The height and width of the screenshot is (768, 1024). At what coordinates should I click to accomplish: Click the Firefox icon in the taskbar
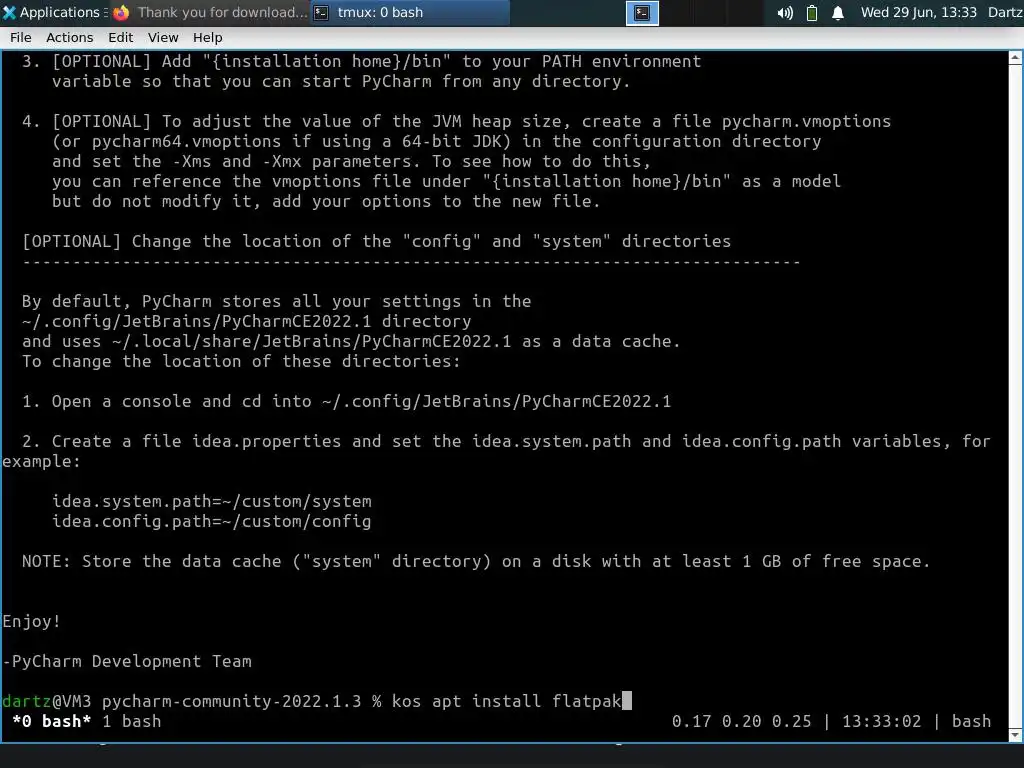pyautogui.click(x=121, y=12)
